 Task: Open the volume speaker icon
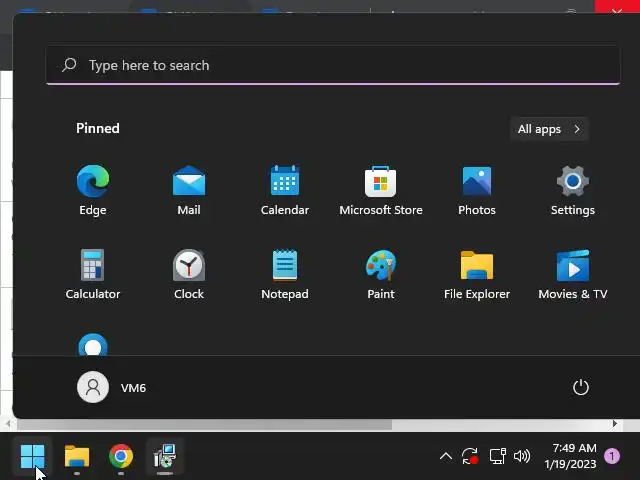pyautogui.click(x=522, y=456)
